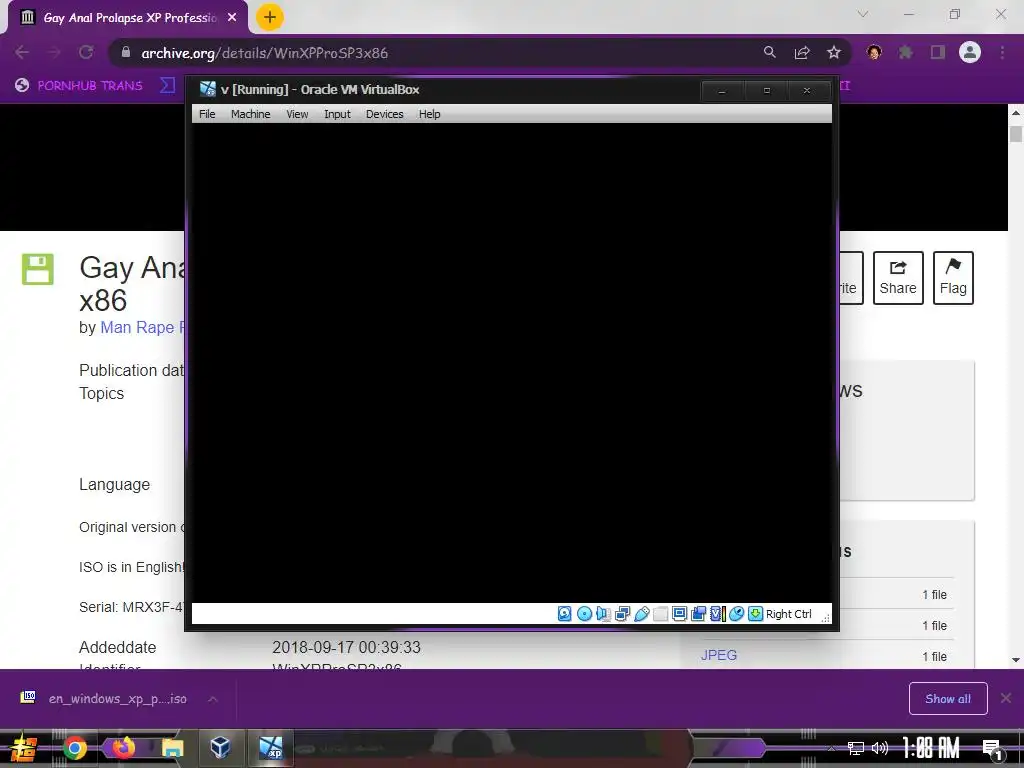The width and height of the screenshot is (1024, 768).
Task: Open the JPEG download option link
Action: tap(719, 655)
